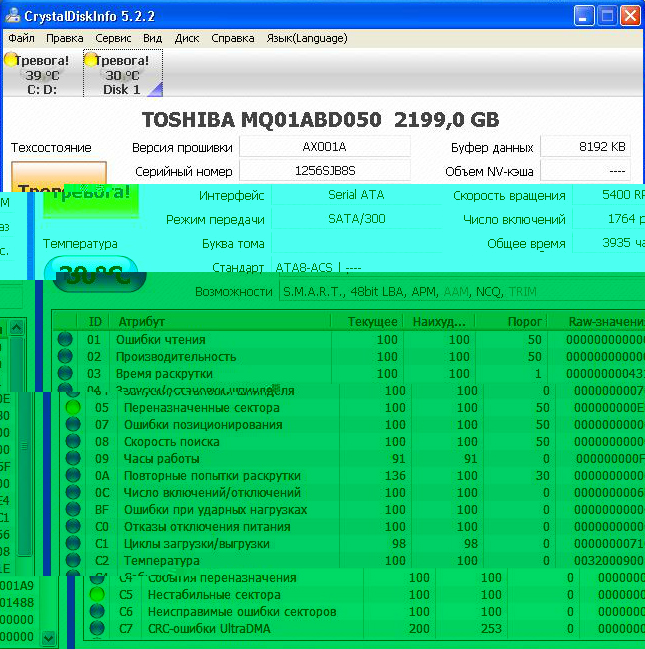Screen dimensions: 645x649
Task: Click scroll-up arrow of left list fragment
Action: (17, 328)
